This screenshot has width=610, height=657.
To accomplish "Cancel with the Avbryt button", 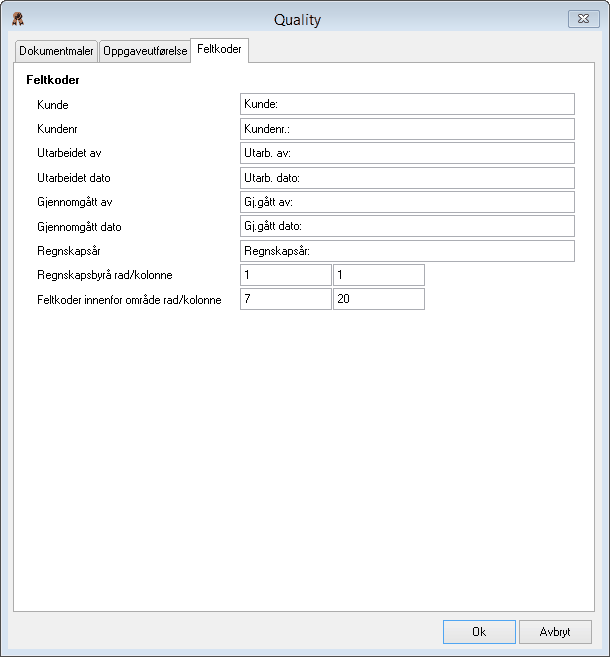I will tap(555, 632).
